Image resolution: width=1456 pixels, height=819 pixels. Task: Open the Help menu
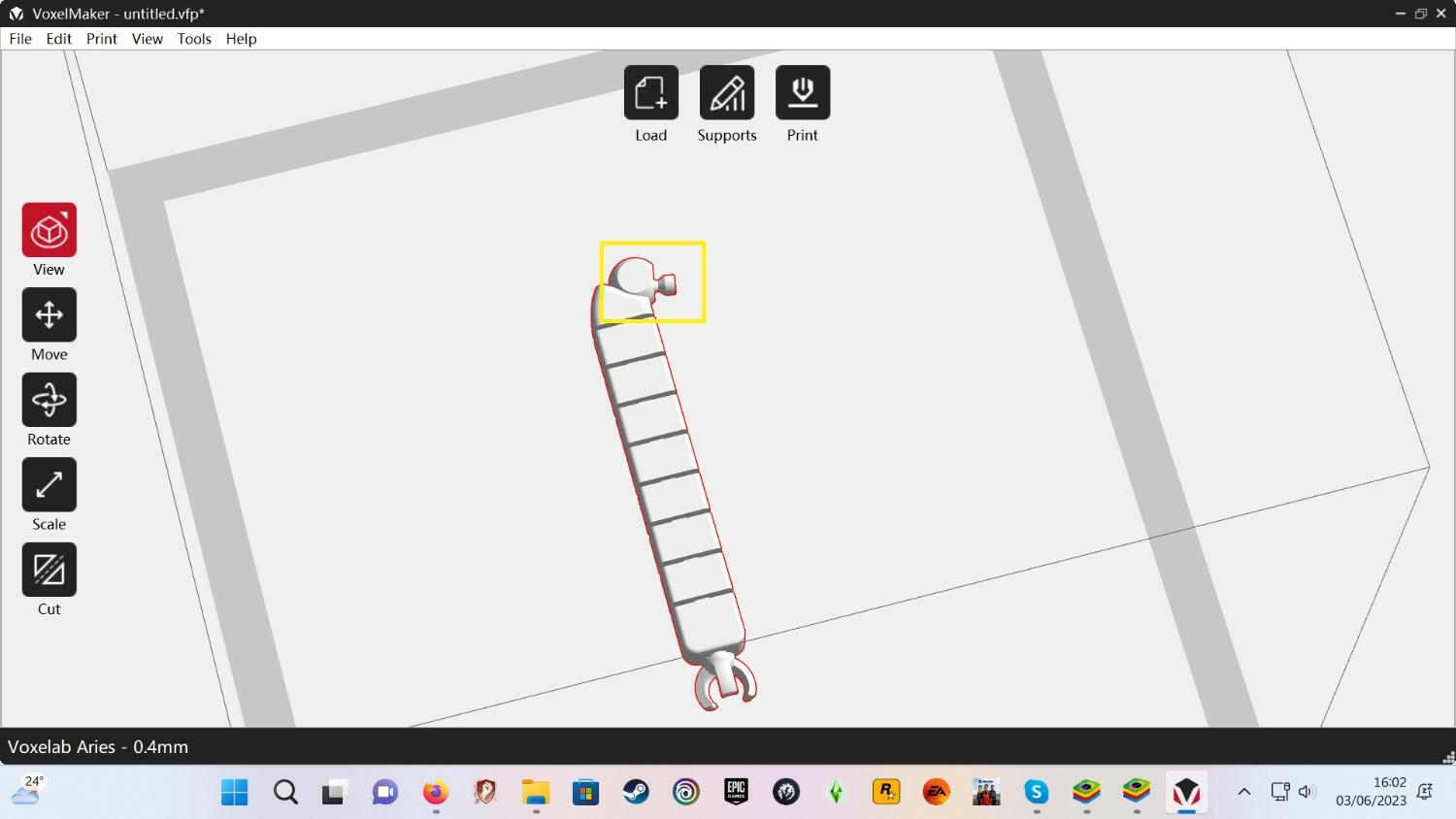point(242,39)
